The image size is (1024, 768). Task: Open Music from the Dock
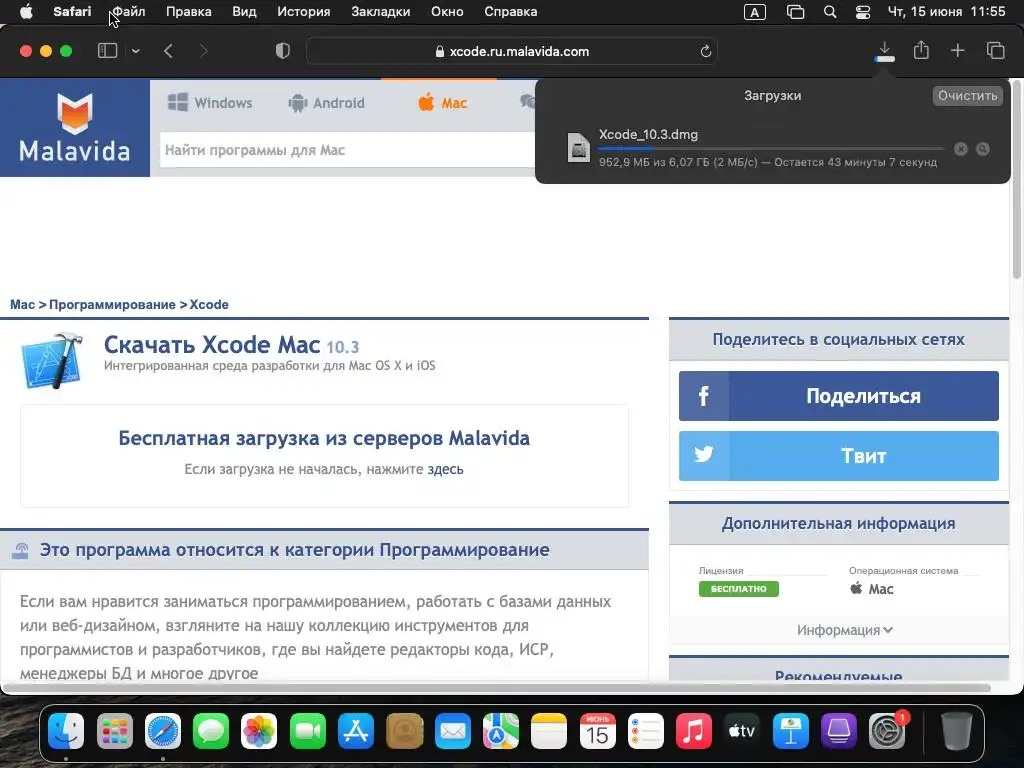tap(694, 731)
